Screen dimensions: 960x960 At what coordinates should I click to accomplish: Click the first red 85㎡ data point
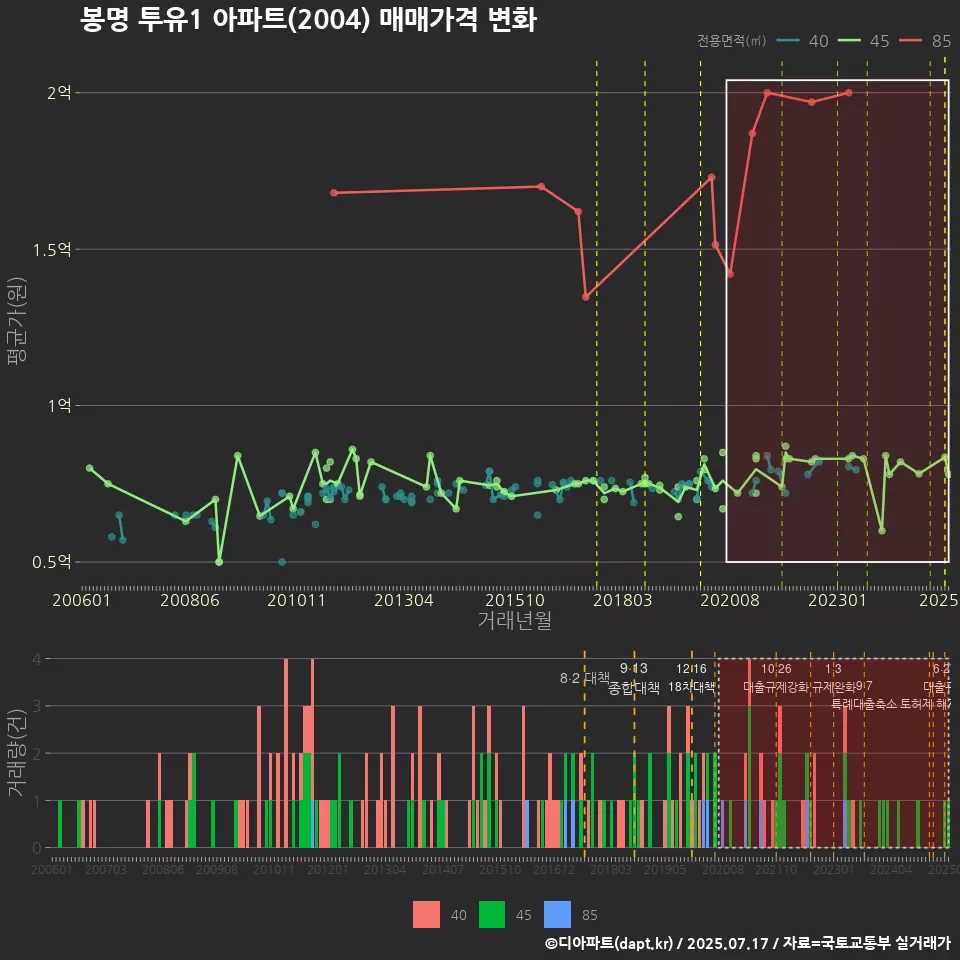click(x=334, y=193)
